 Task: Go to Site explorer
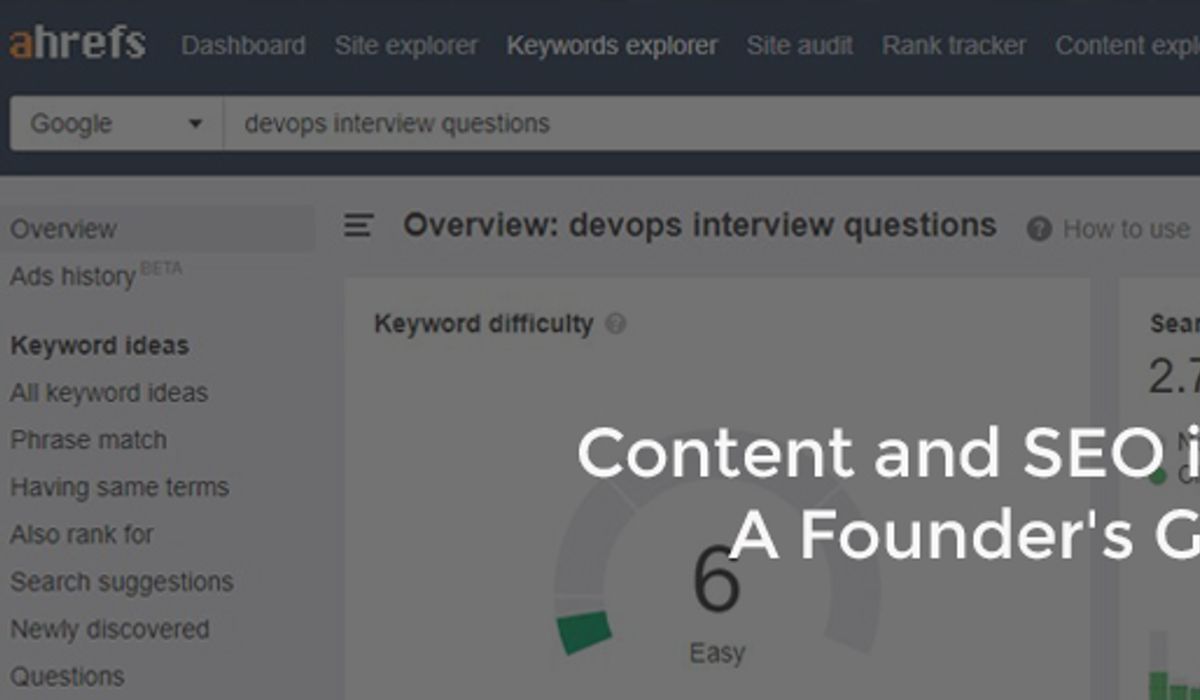coord(406,45)
